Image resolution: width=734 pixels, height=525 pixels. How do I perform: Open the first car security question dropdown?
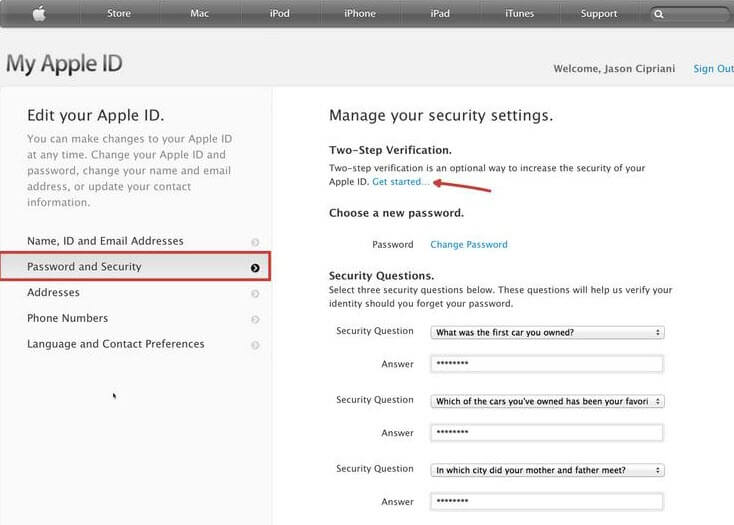547,332
